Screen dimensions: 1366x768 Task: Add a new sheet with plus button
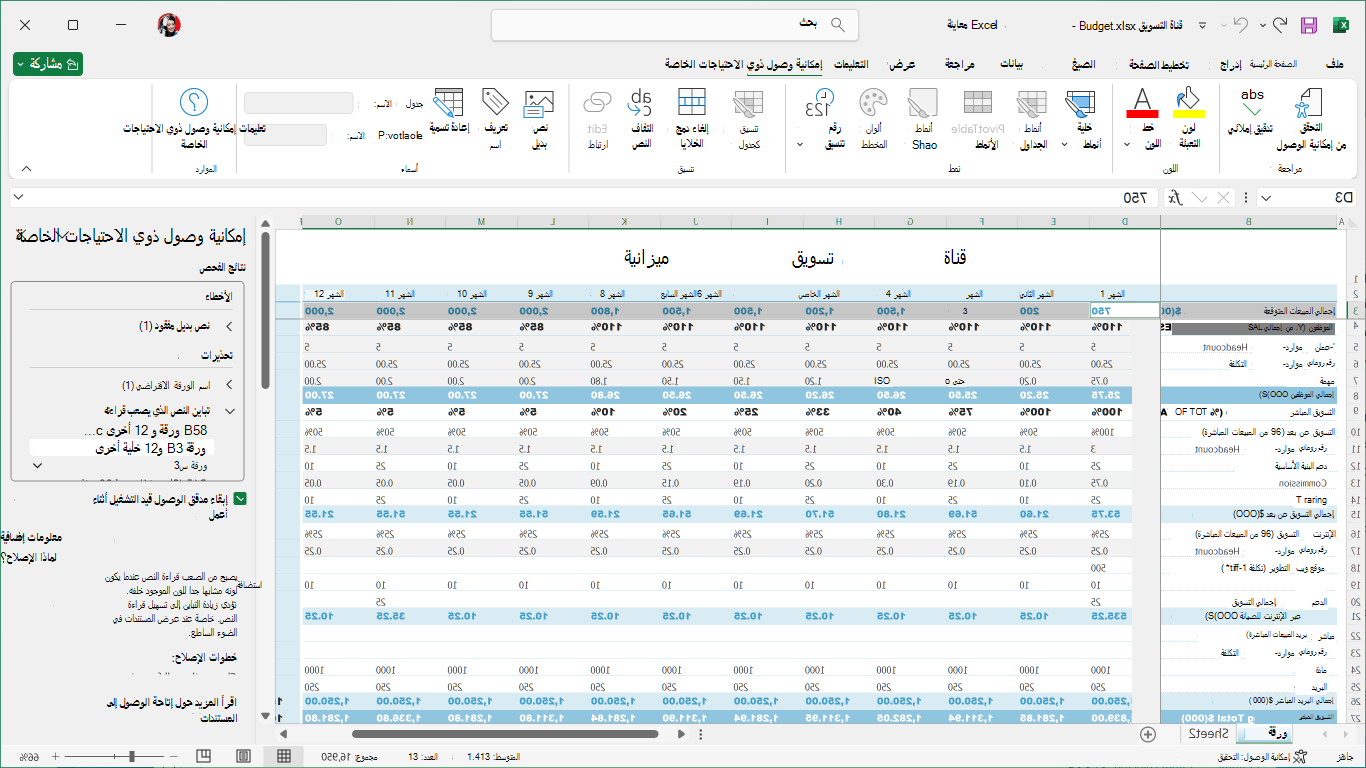(1147, 734)
